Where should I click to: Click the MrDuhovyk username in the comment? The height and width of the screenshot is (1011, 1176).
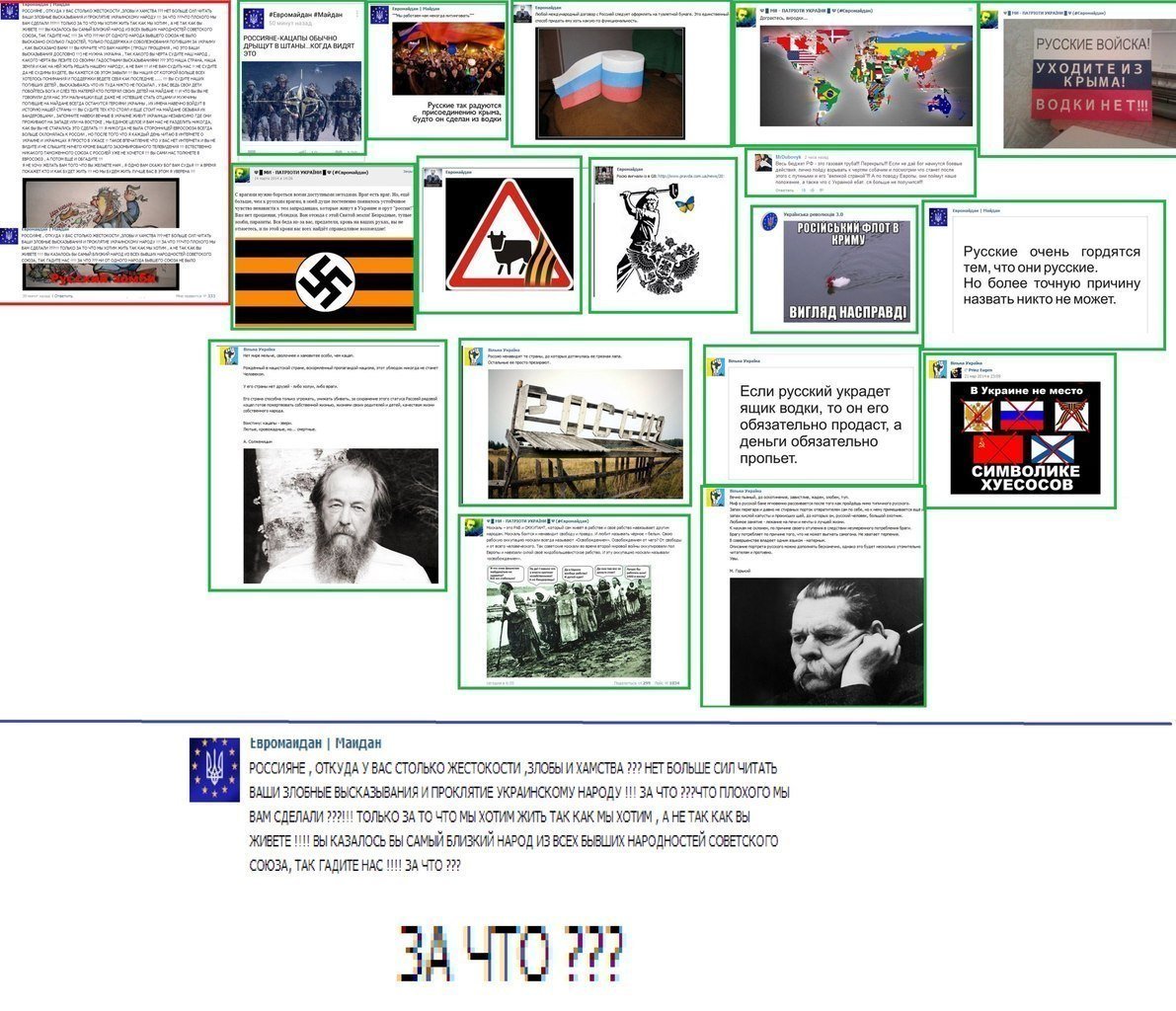pos(788,157)
